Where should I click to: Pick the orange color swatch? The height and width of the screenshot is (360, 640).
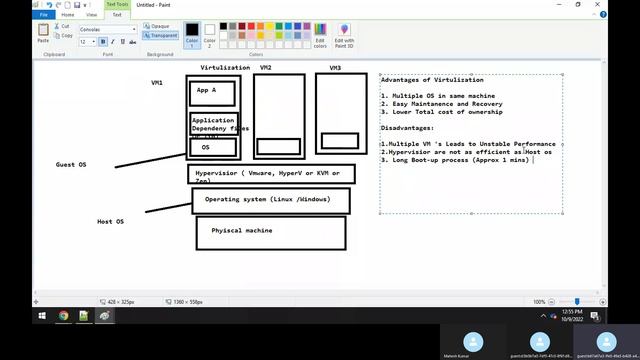260,26
